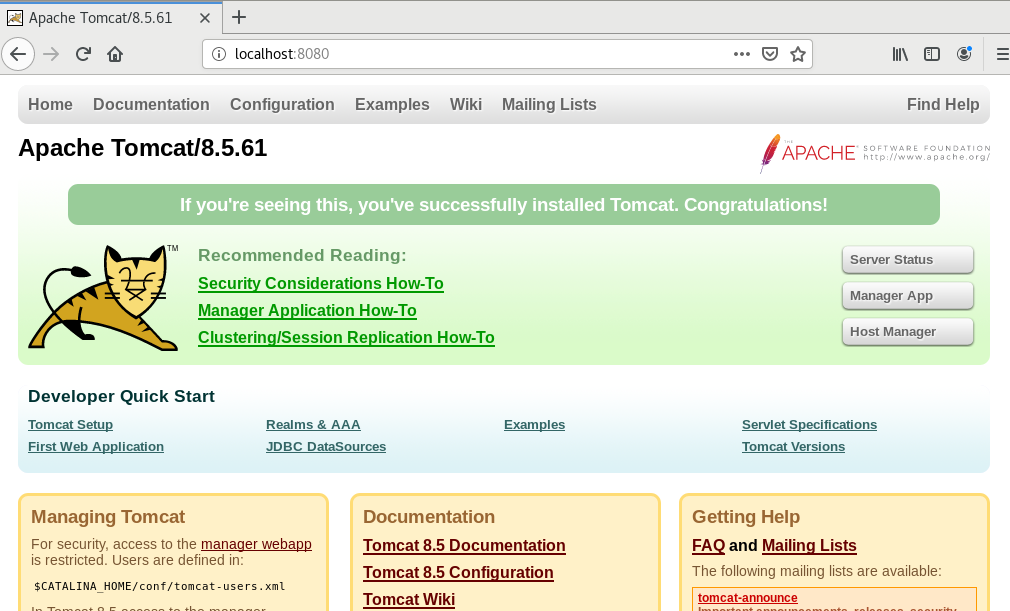1010x611 pixels.
Task: Go back using the browser back arrow
Action: [x=18, y=54]
